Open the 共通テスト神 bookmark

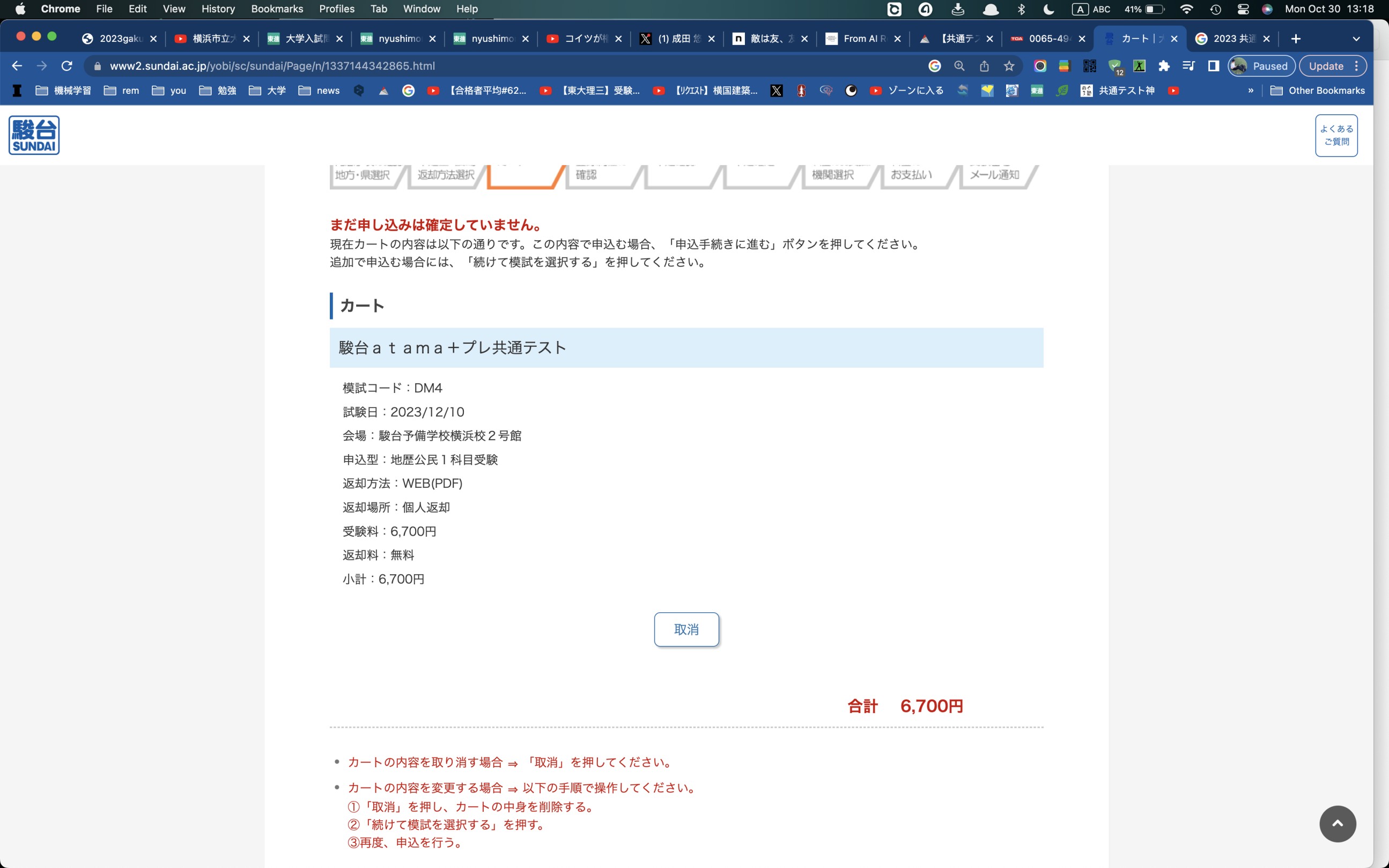tap(1118, 91)
